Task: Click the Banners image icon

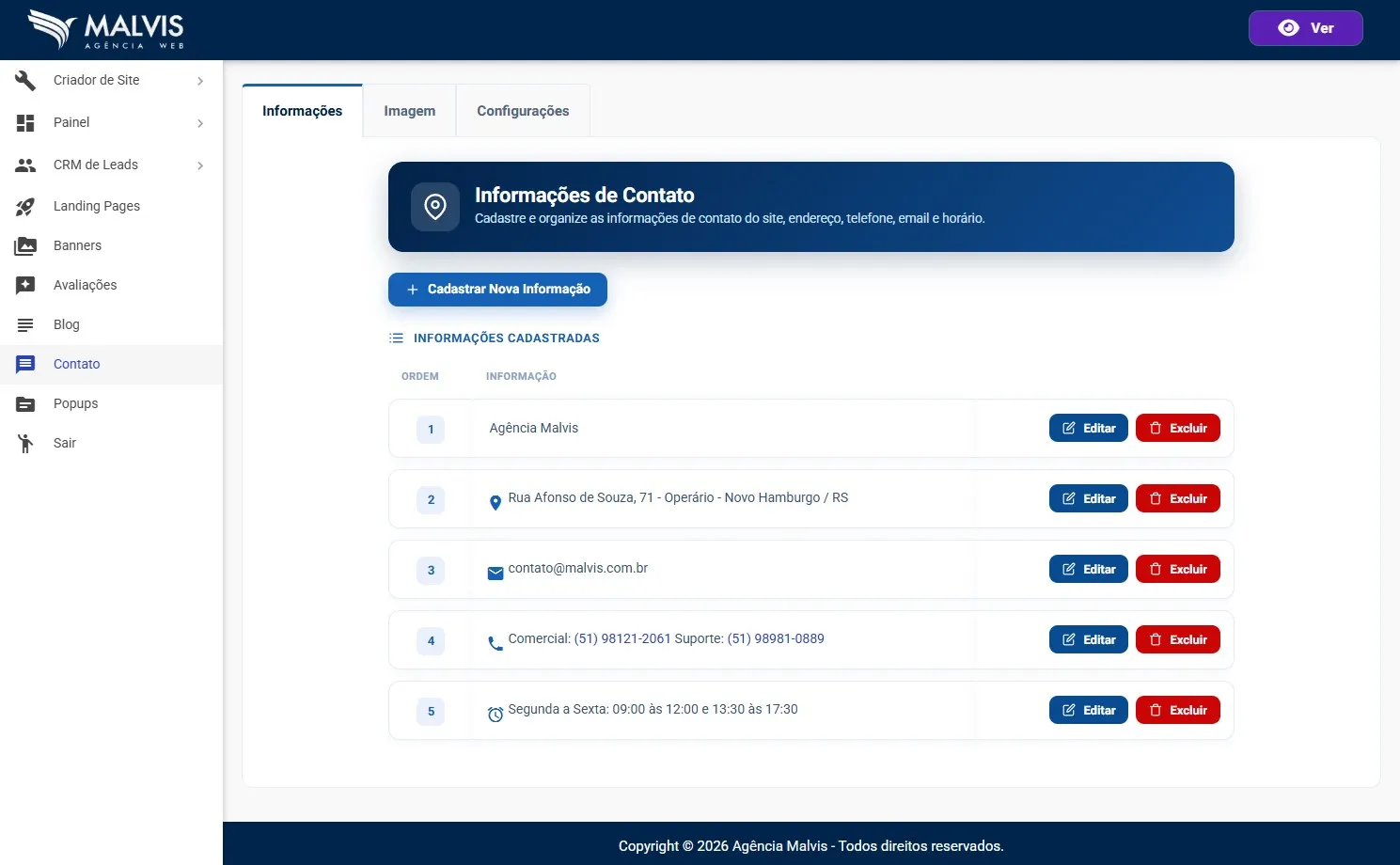Action: [x=25, y=246]
